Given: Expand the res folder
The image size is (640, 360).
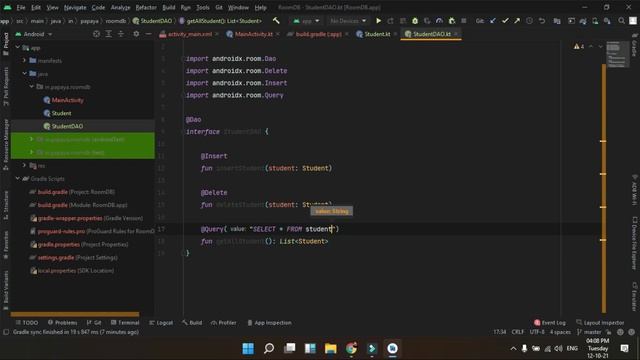Looking at the screenshot, I should (24, 165).
